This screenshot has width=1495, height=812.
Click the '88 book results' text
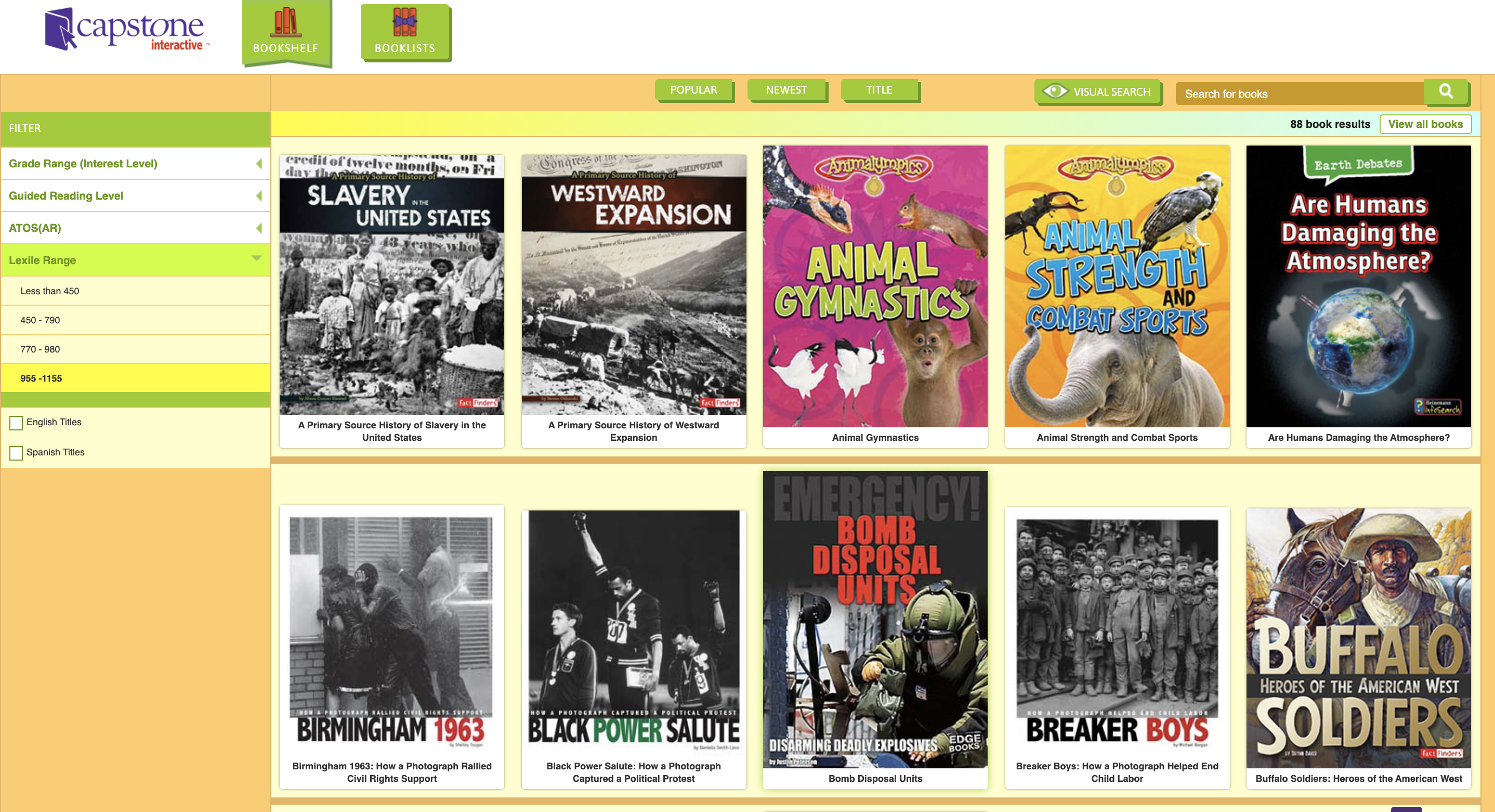(1330, 124)
